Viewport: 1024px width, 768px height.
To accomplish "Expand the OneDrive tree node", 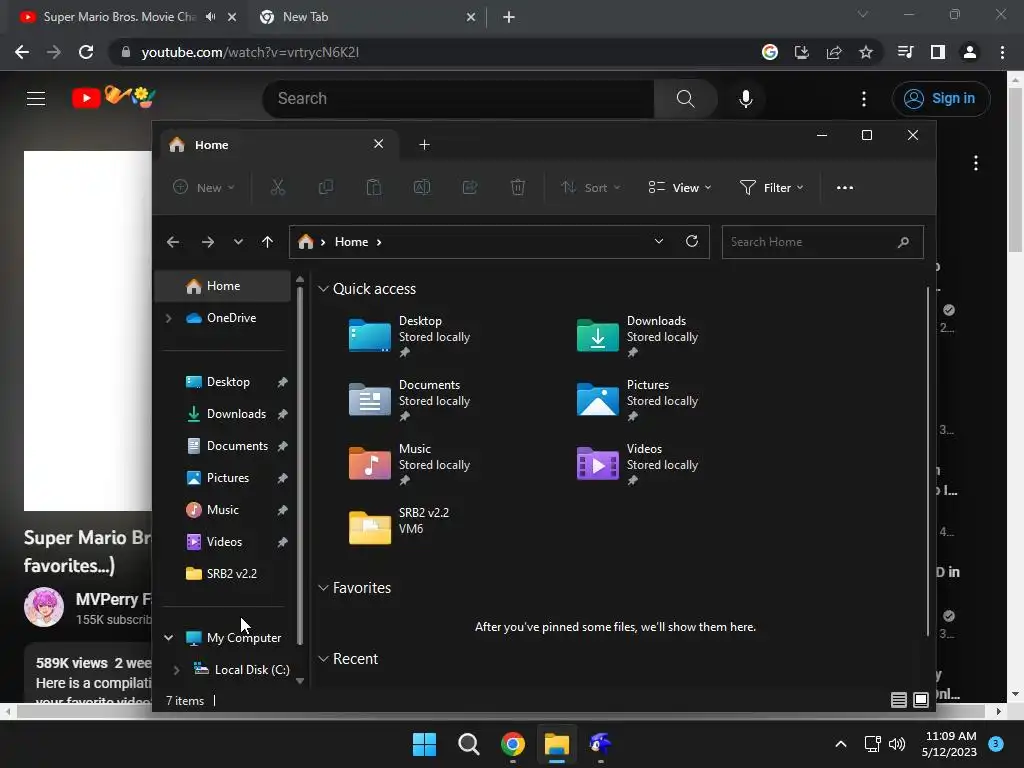I will point(168,318).
